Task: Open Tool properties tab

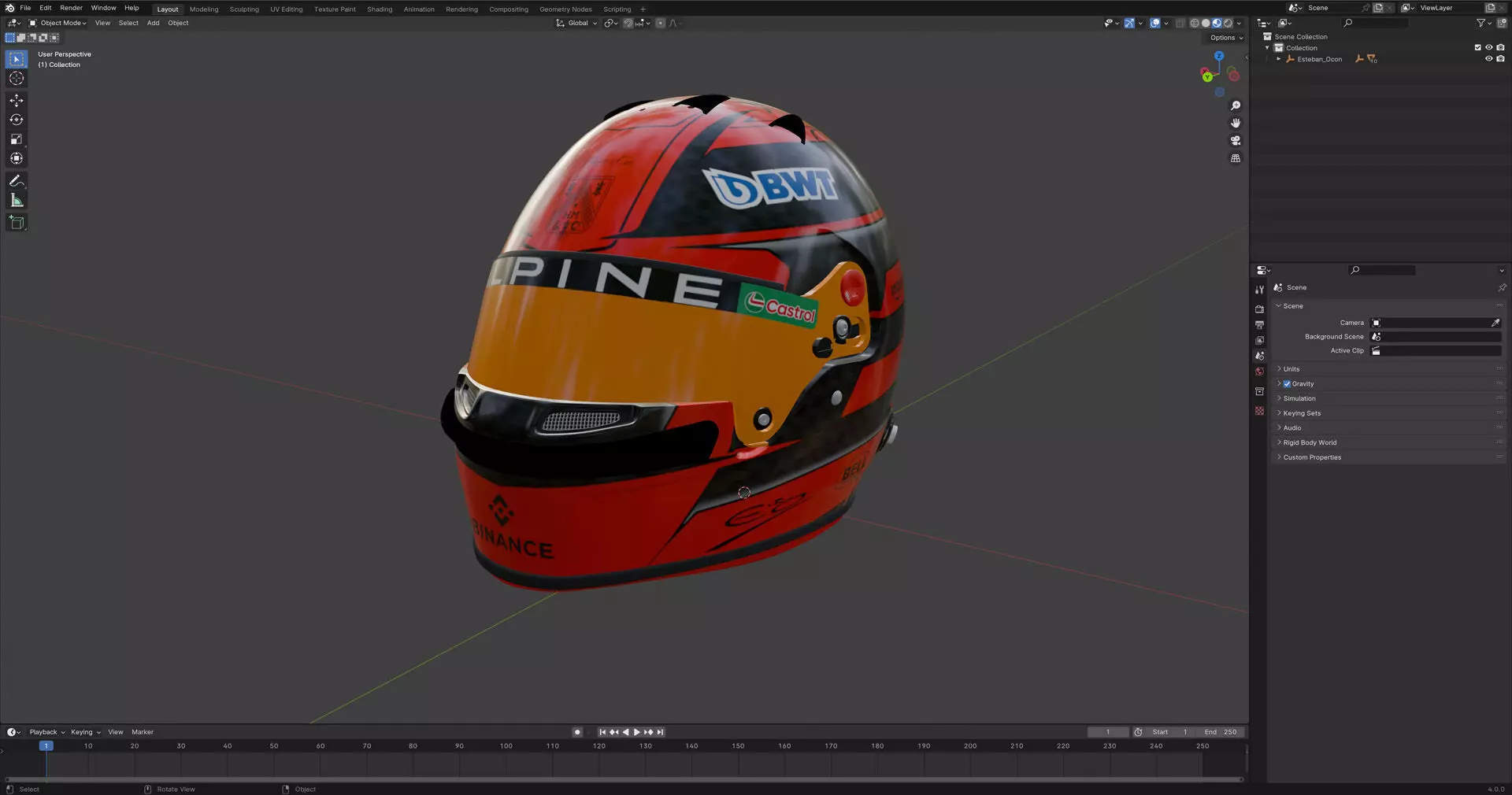Action: tap(1259, 290)
